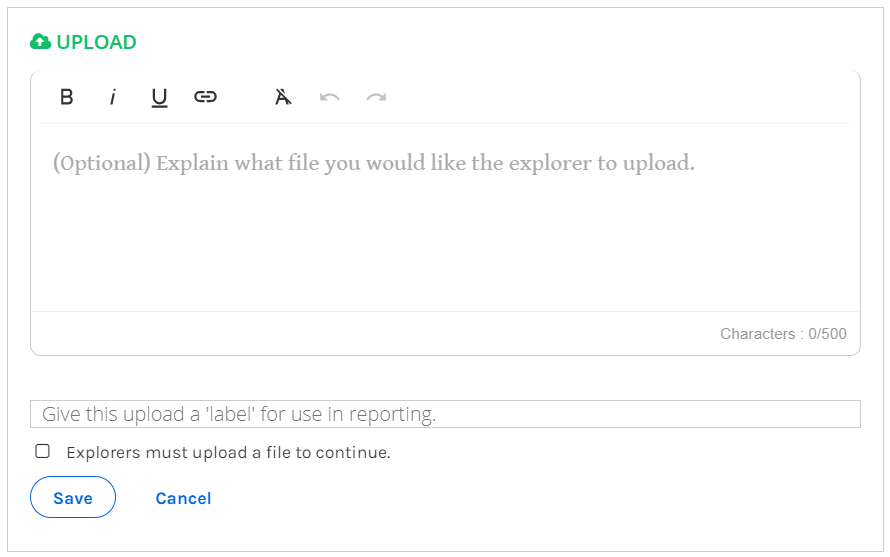The width and height of the screenshot is (890, 557).
Task: Click the Characters 0/500 counter
Action: [x=783, y=333]
